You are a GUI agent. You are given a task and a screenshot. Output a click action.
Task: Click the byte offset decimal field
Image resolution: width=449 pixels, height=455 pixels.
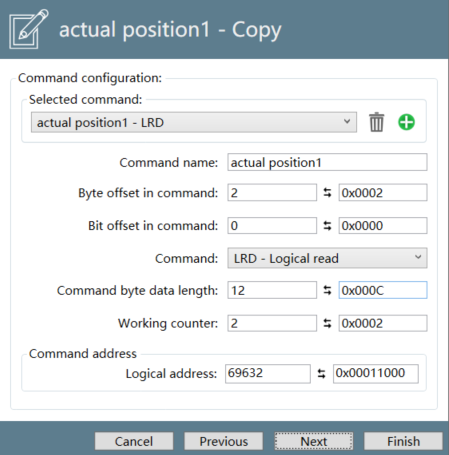tap(272, 193)
